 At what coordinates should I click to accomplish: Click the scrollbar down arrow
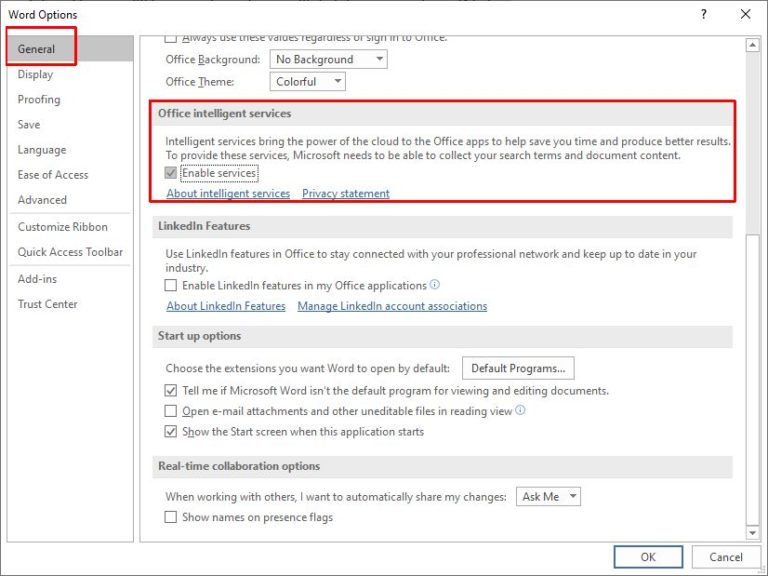click(752, 532)
